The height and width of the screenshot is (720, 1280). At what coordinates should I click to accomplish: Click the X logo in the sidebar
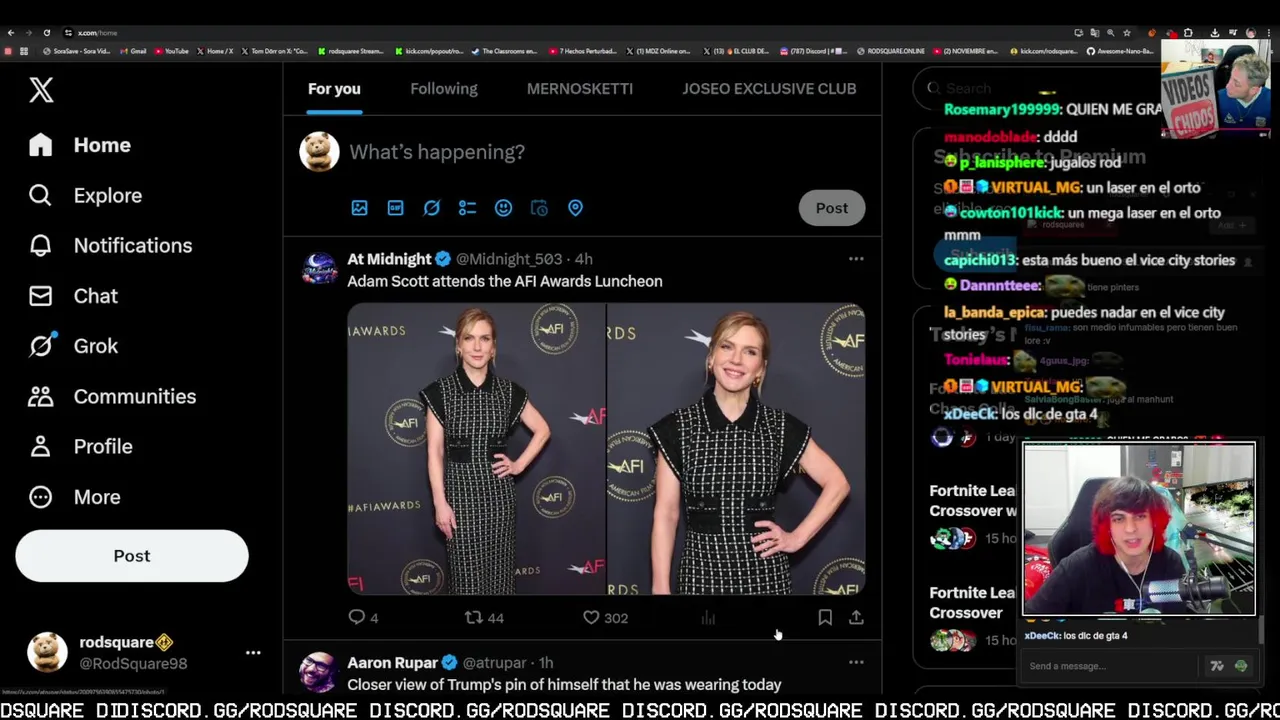pos(41,90)
